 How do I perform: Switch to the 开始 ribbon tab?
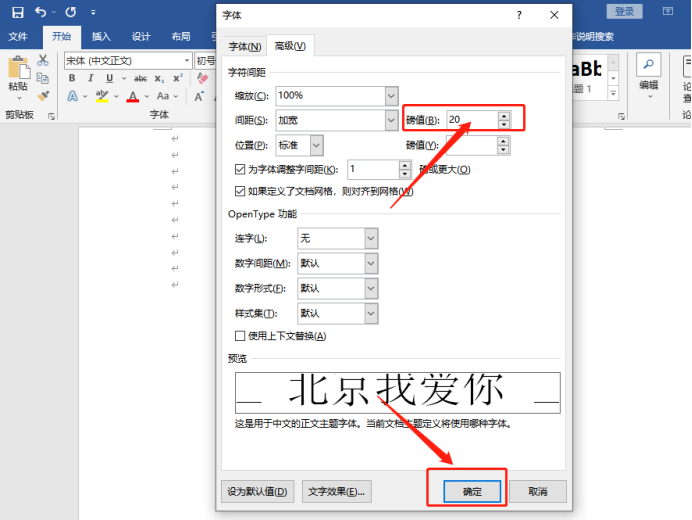tap(61, 36)
